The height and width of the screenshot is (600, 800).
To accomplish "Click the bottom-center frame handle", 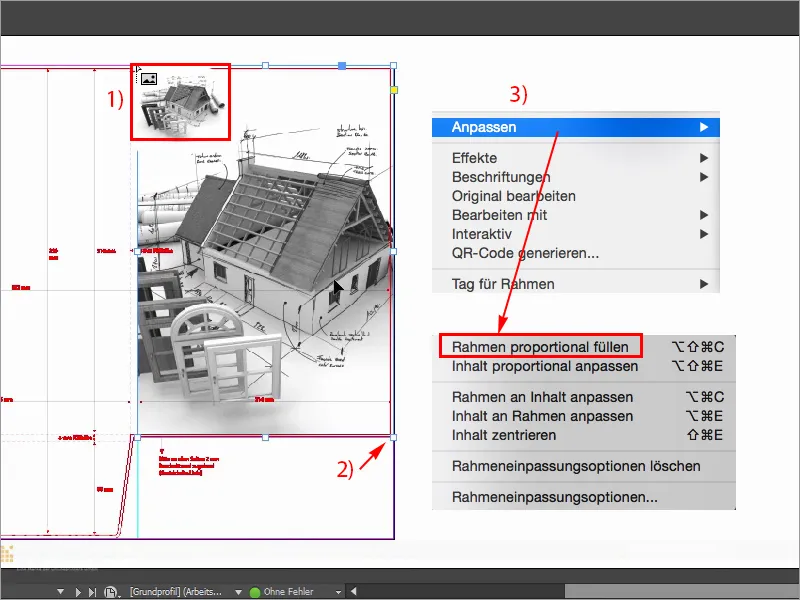I will 265,437.
